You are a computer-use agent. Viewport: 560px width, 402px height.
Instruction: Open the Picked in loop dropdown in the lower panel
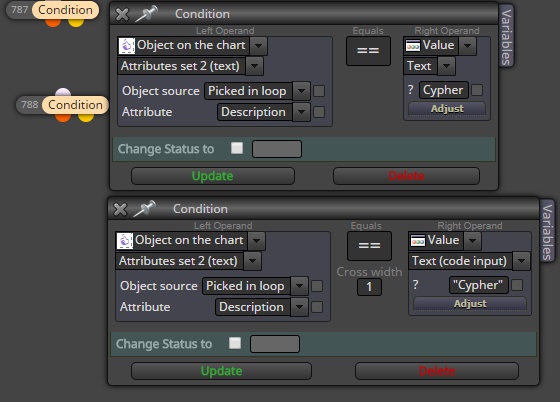click(299, 286)
